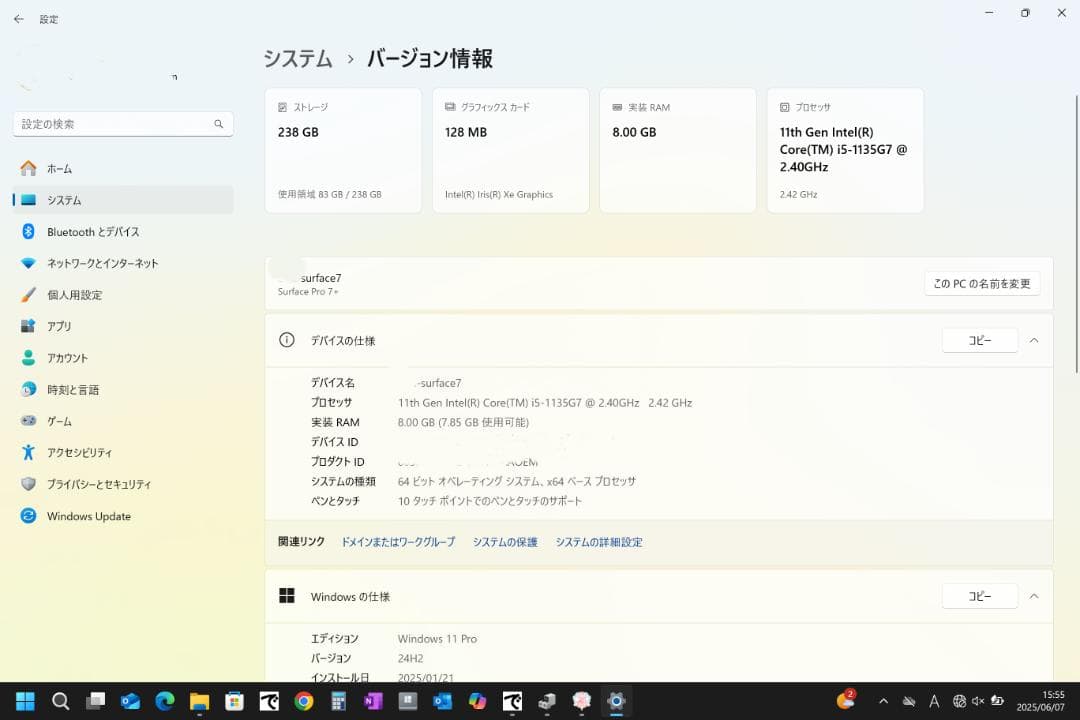Click 使用領域 83 GB / 238 GB text
Screen dimensions: 1080x720
tap(329, 194)
